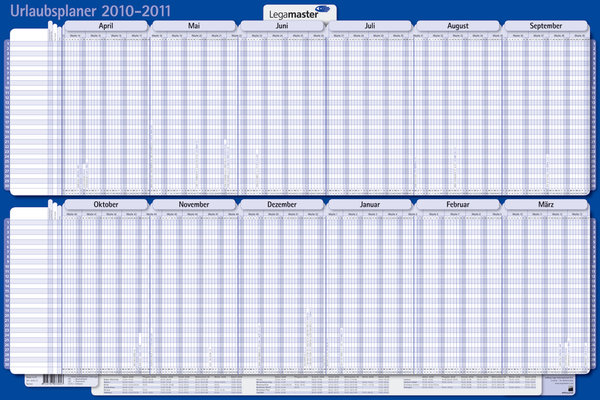Switch to the Juli month tab

pyautogui.click(x=371, y=24)
